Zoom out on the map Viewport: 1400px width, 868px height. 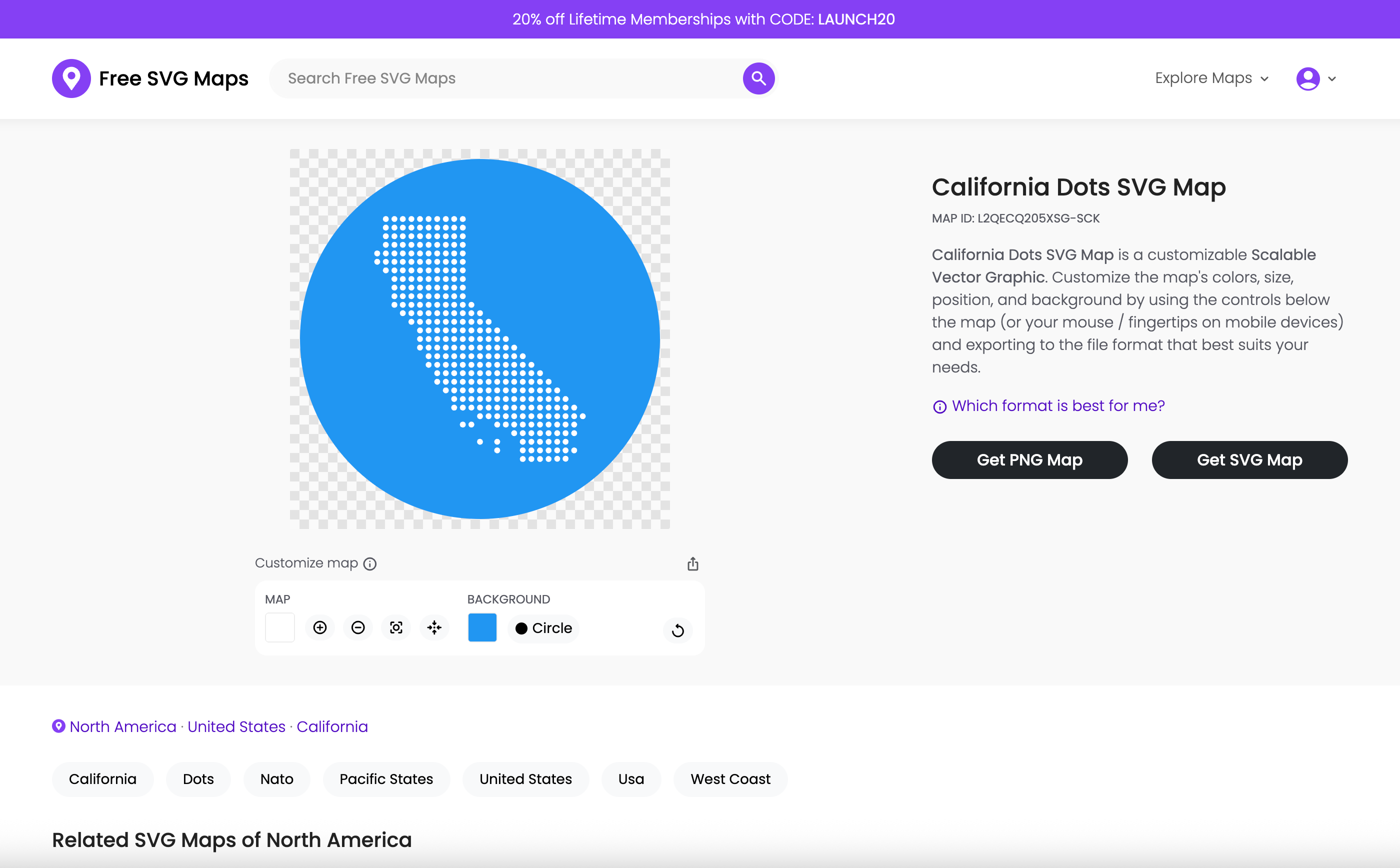click(357, 627)
